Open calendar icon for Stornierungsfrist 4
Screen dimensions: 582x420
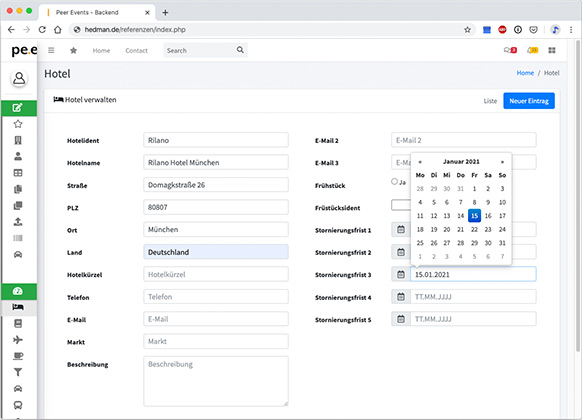coord(401,297)
